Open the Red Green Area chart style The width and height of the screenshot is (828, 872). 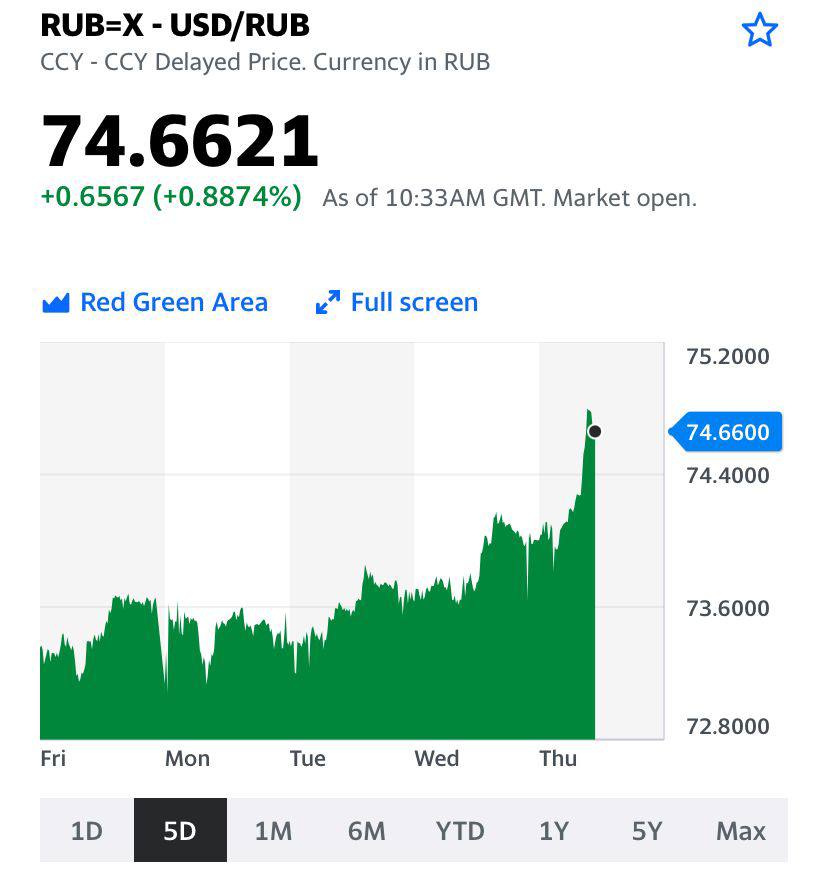point(155,303)
